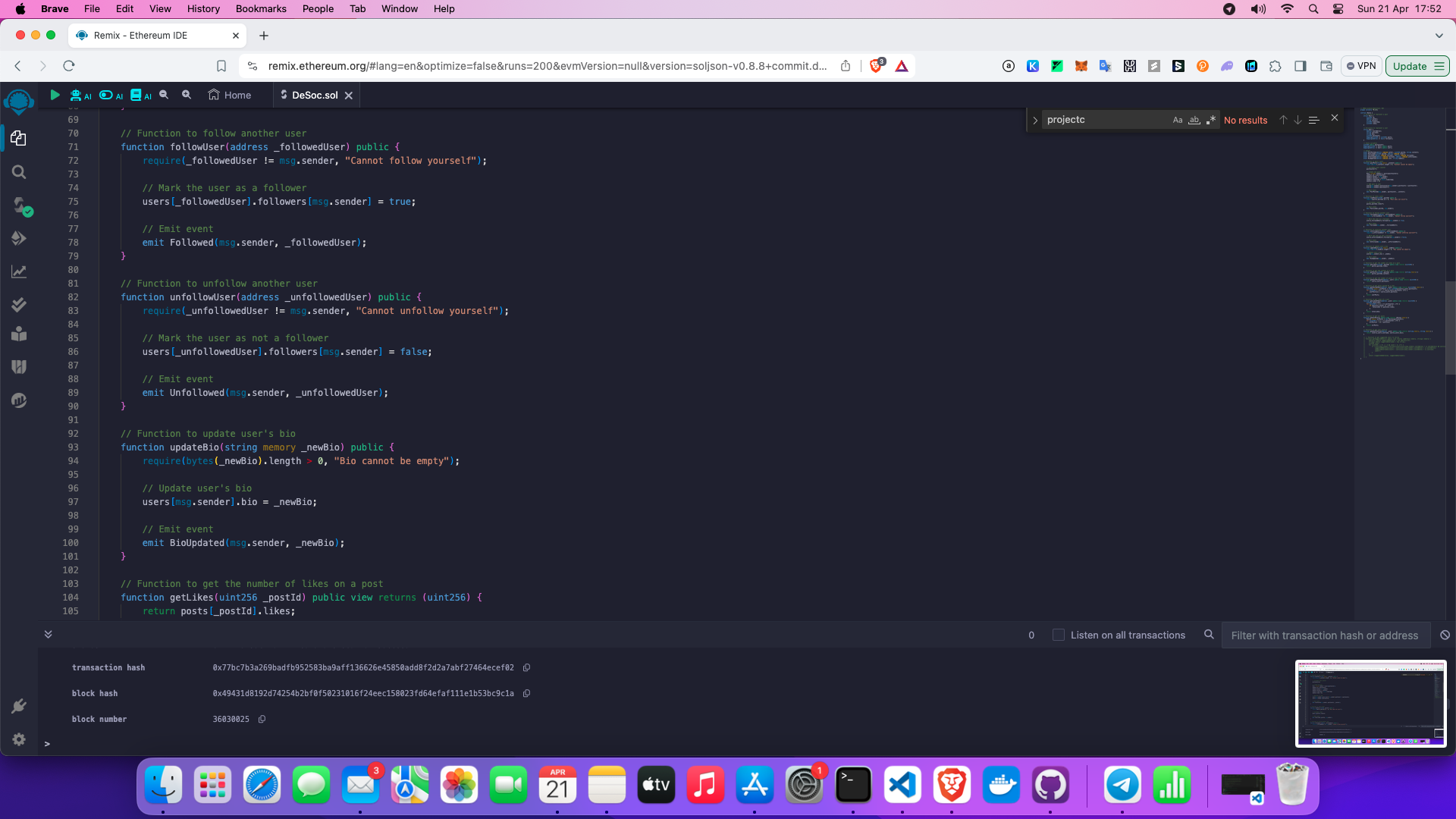Screen dimensions: 1456x819
Task: Toggle Listen on all transactions checkbox
Action: (x=1058, y=634)
